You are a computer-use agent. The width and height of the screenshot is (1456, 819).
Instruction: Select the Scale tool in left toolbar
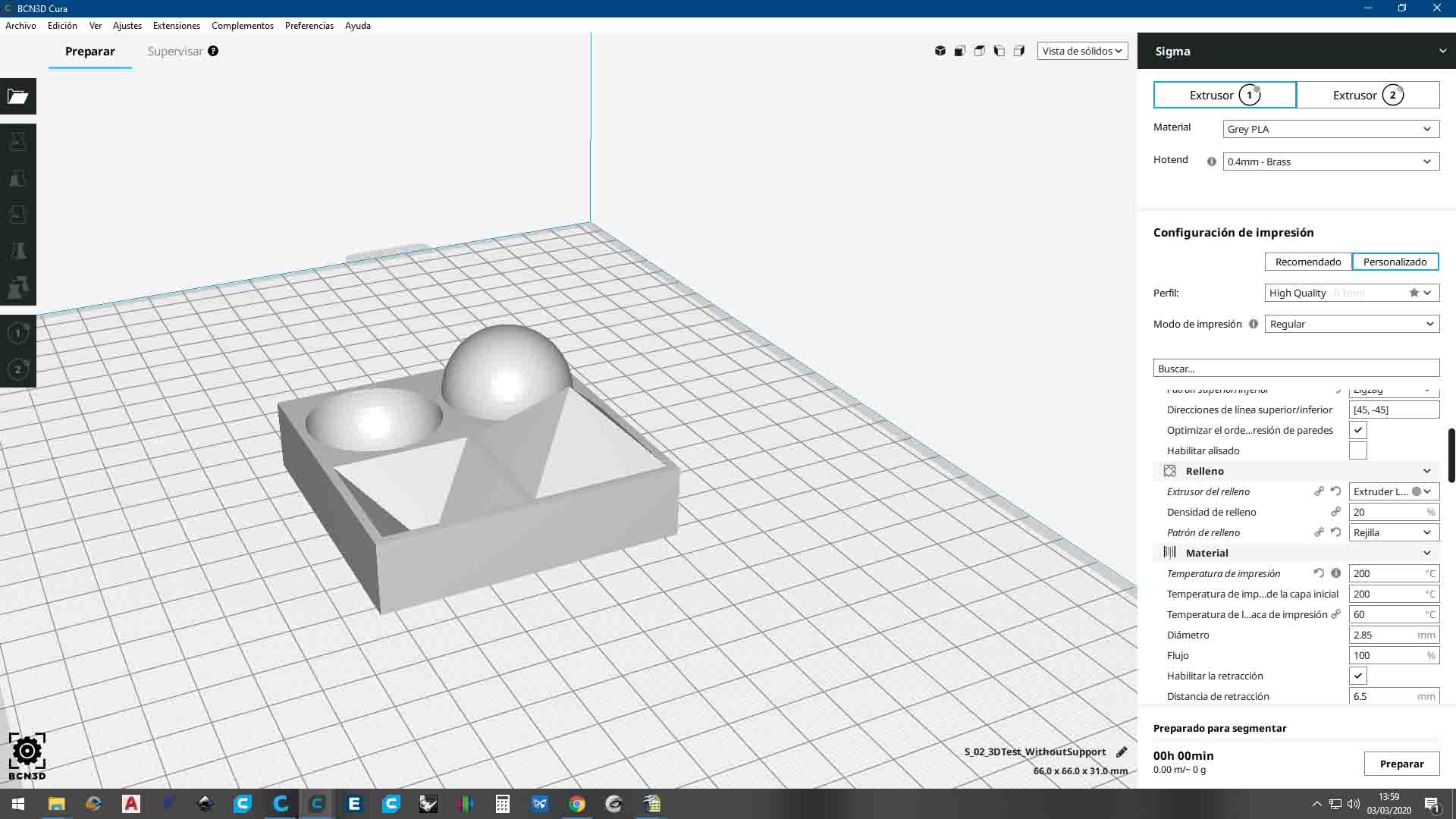point(18,178)
